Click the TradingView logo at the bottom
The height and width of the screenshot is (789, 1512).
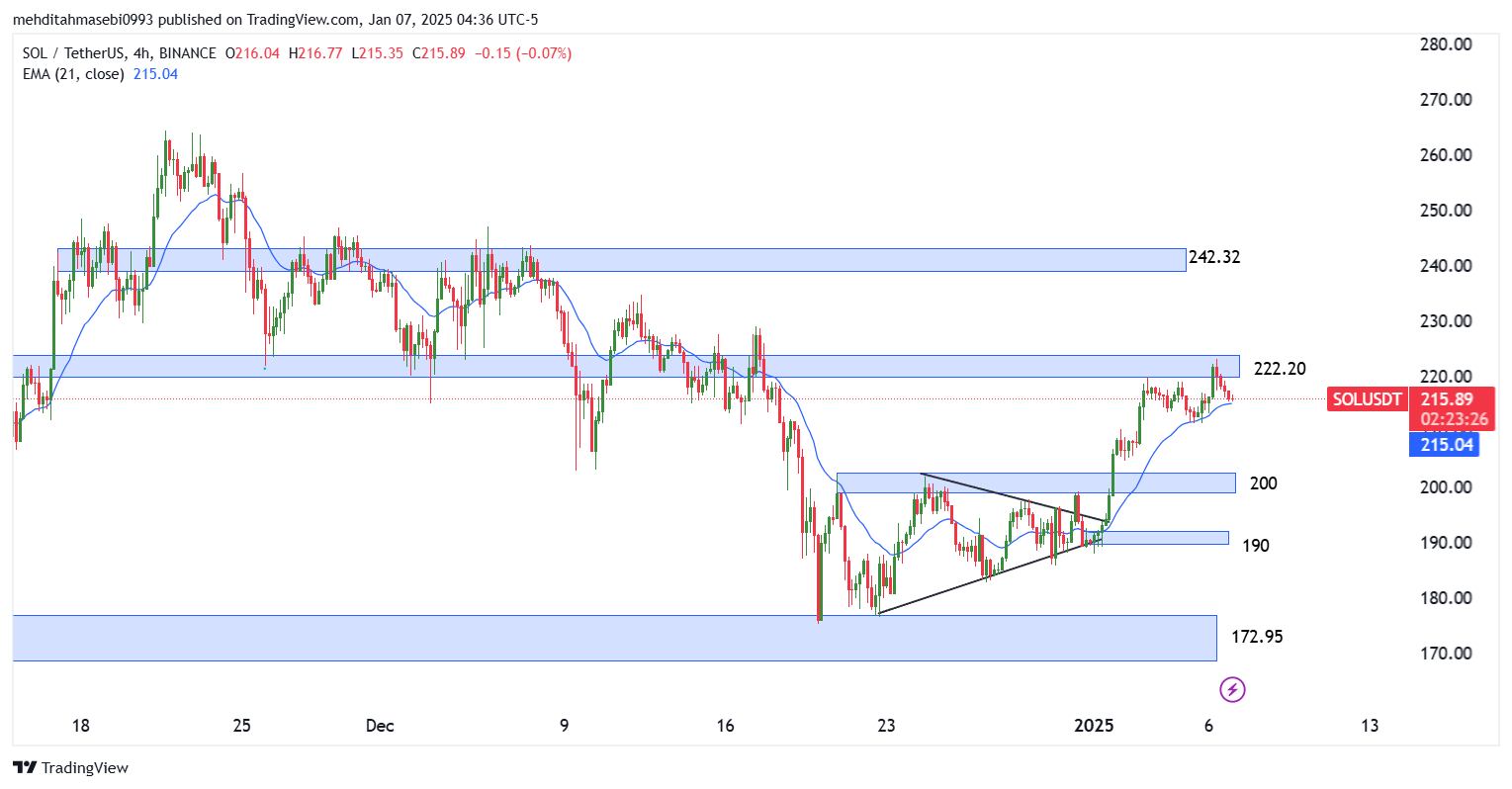point(70,768)
